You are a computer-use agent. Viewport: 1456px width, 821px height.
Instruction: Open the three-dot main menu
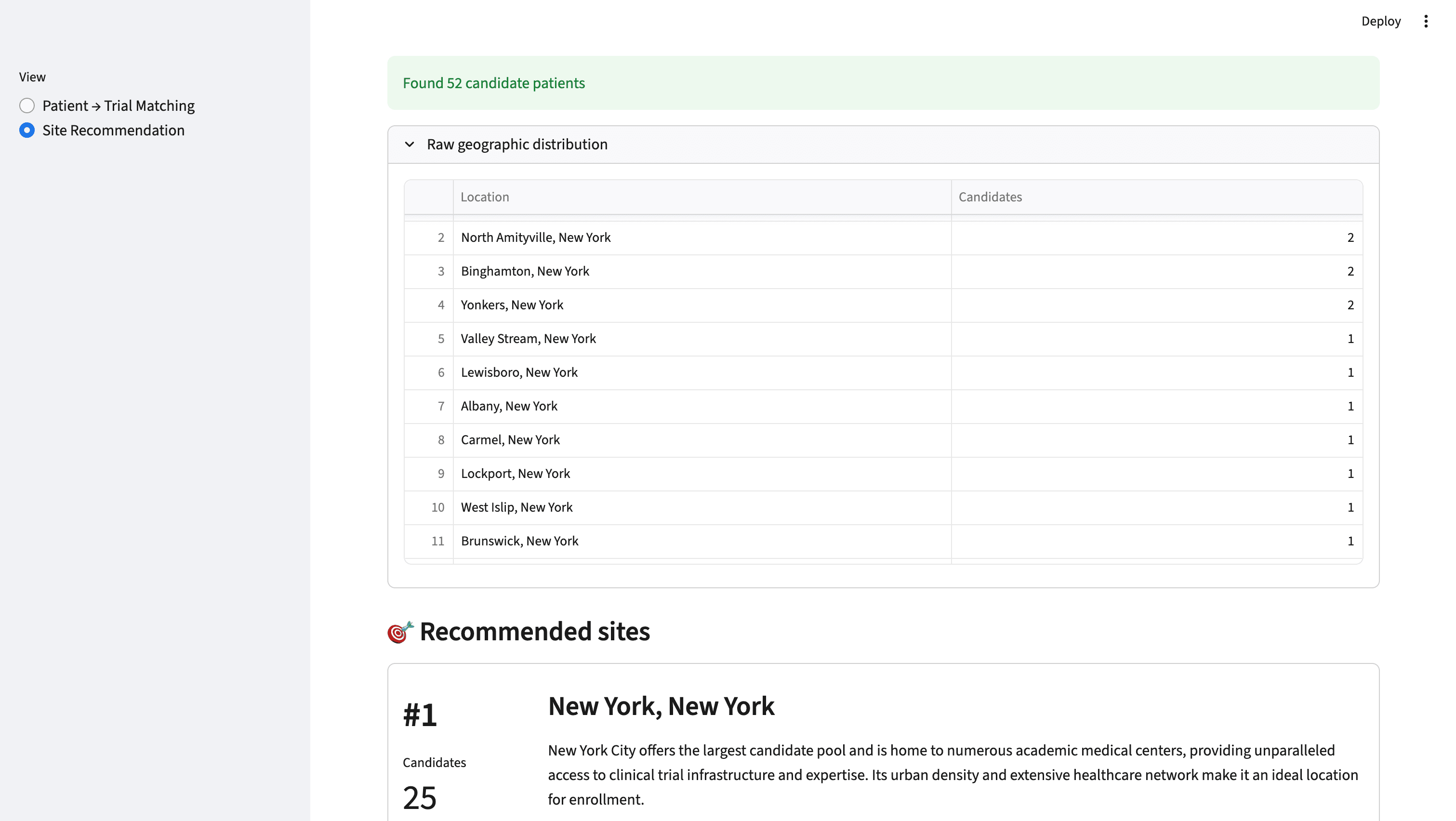[1426, 22]
